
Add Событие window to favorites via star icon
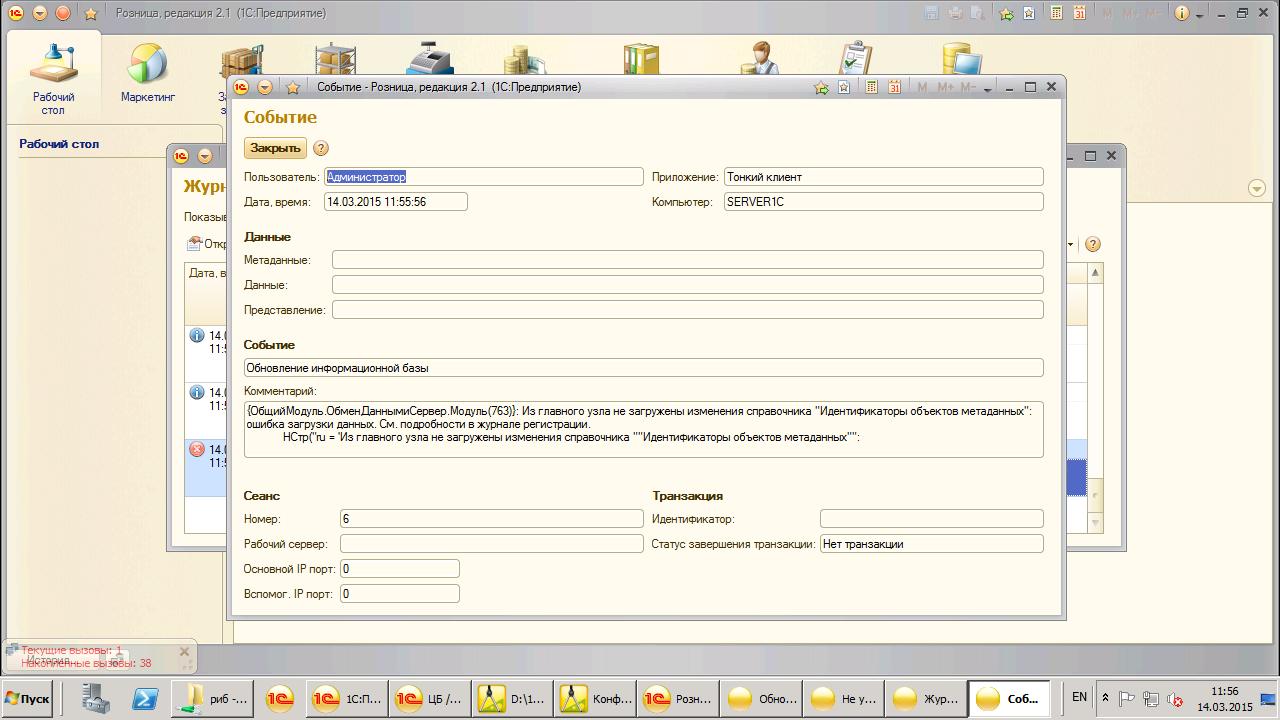293,87
